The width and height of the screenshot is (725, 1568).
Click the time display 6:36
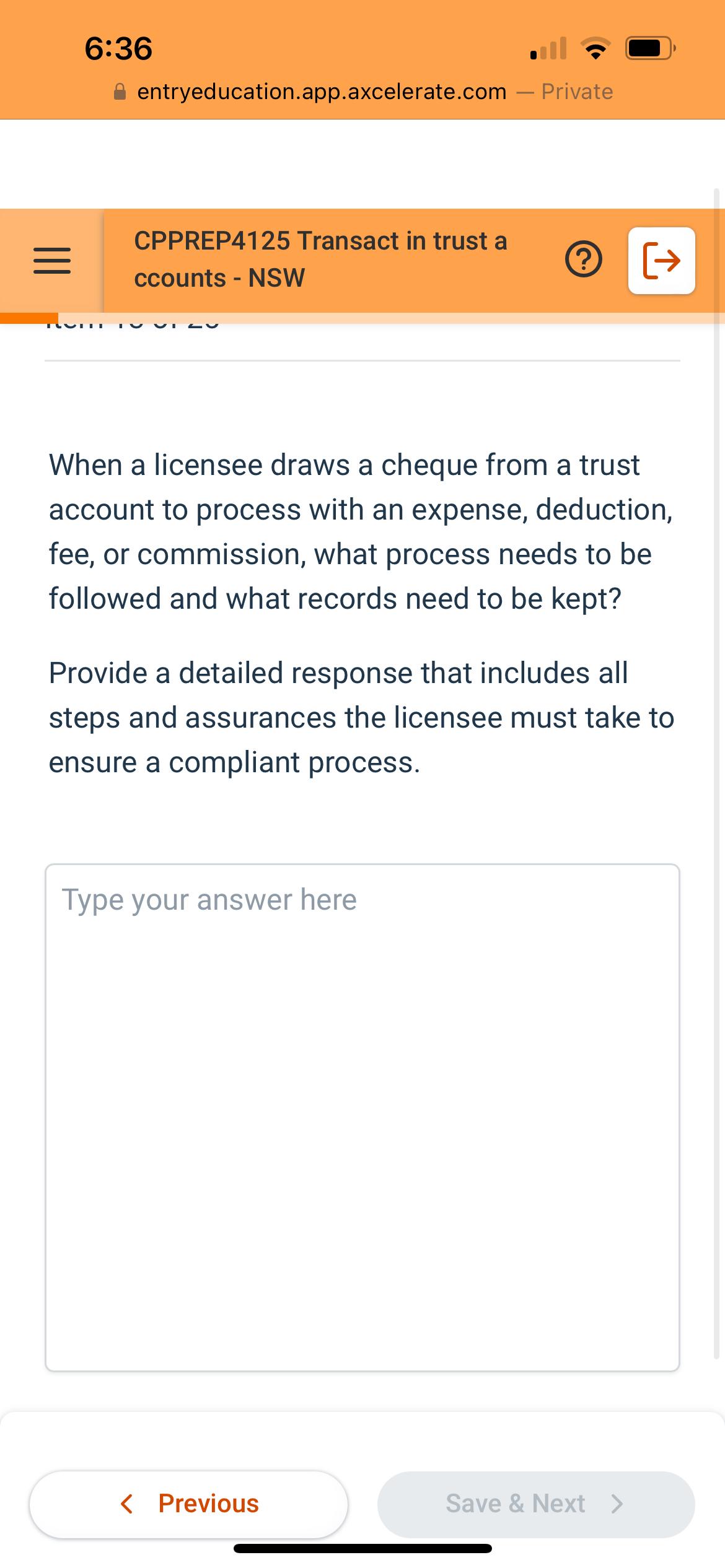118,48
